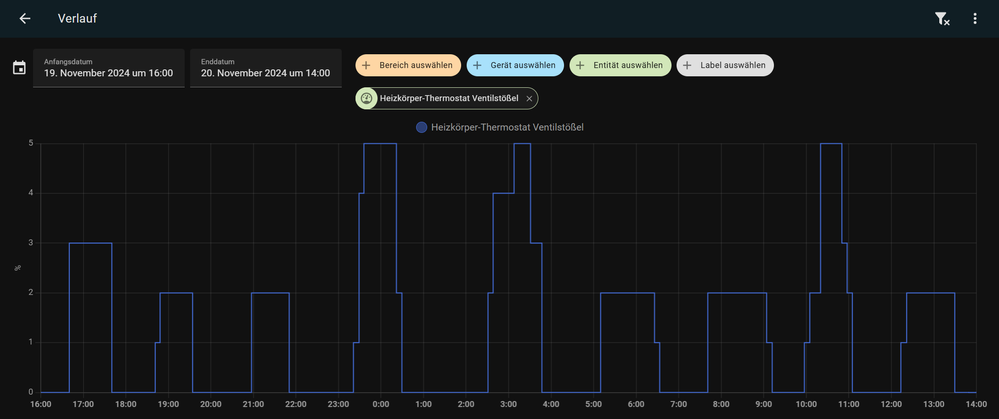999x419 pixels.
Task: Click the thermostat entity icon in chip
Action: (367, 98)
